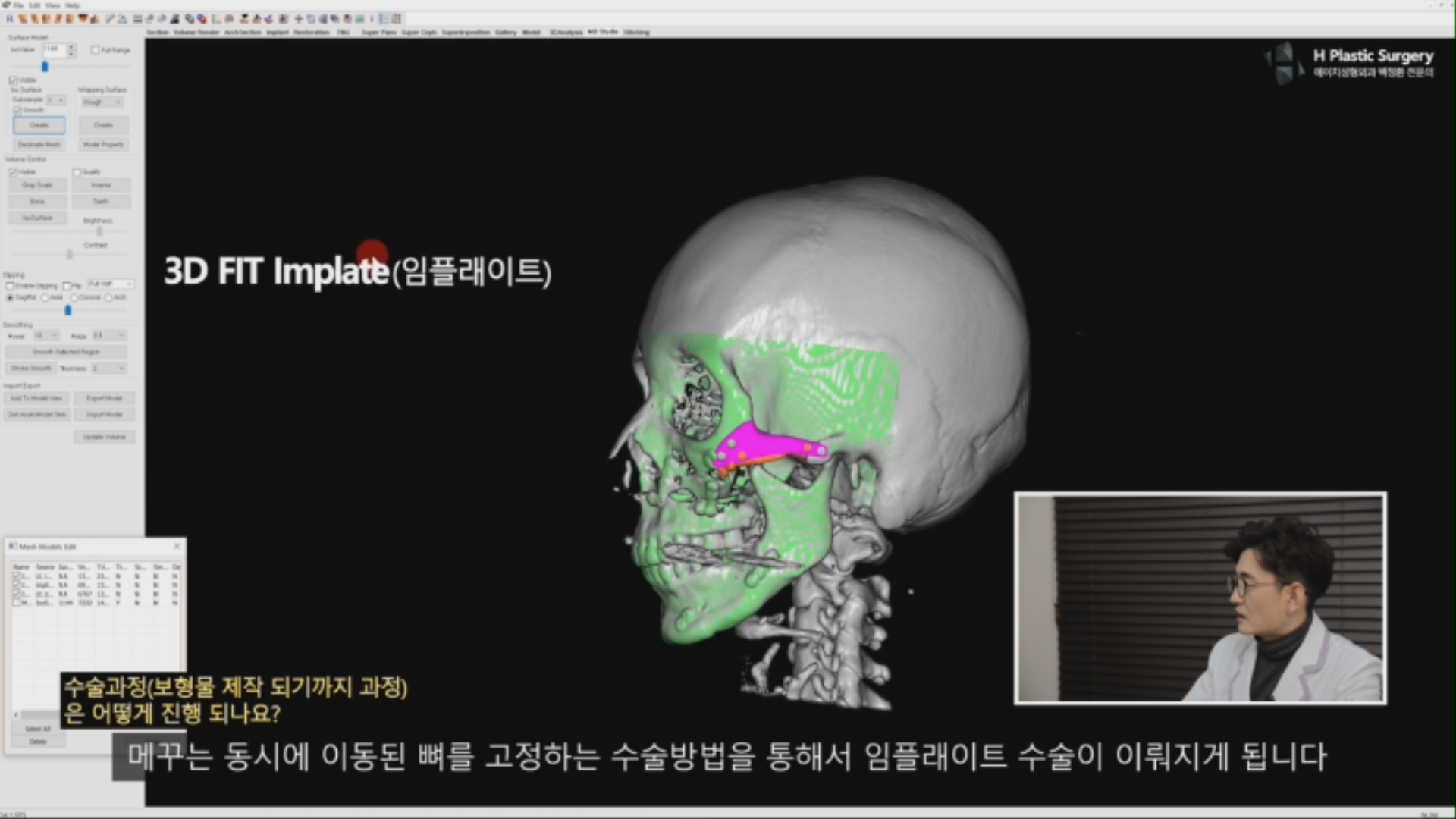Click the Add To Model View button

click(36, 398)
